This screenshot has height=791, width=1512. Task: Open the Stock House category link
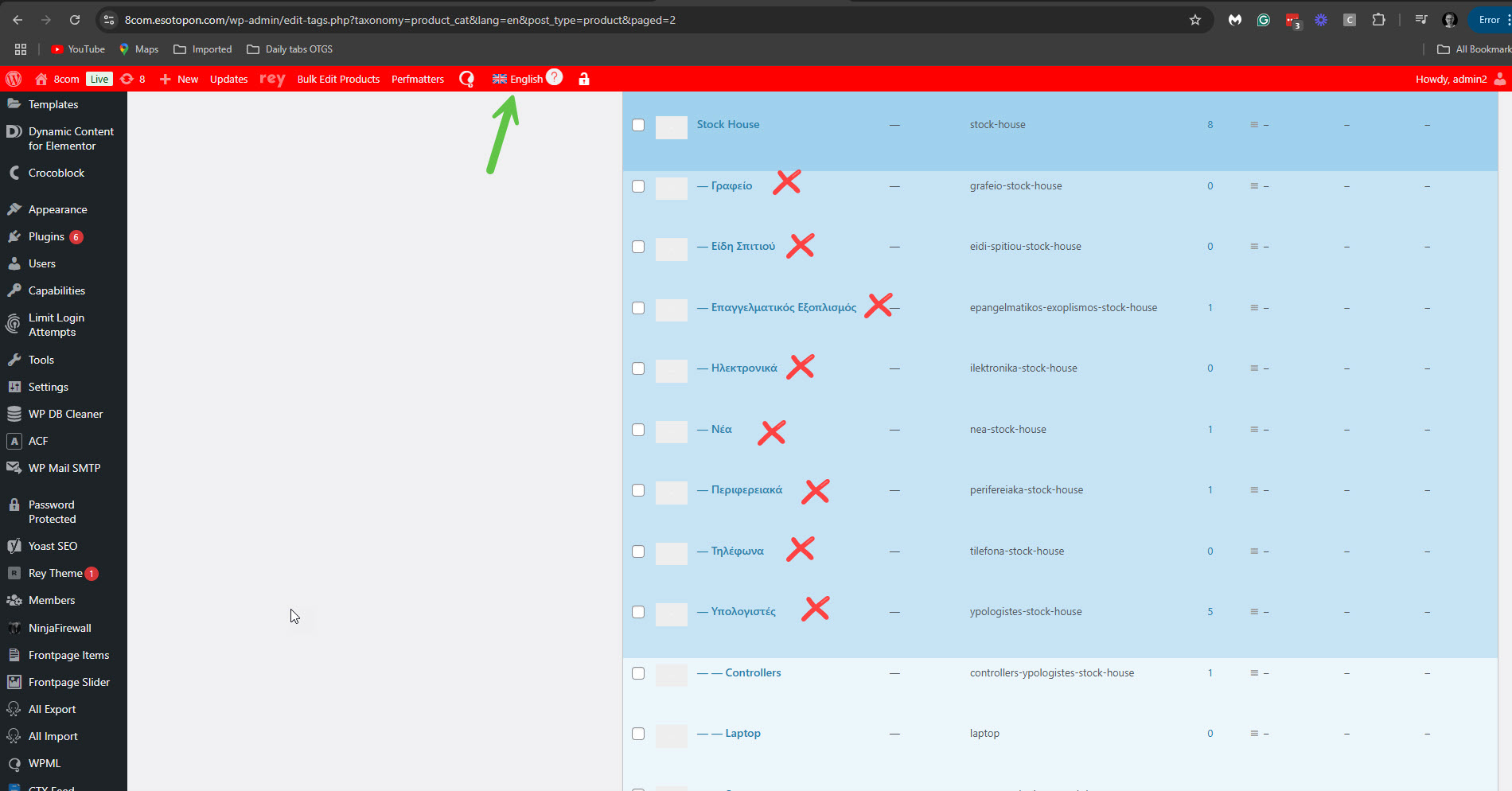click(x=728, y=124)
